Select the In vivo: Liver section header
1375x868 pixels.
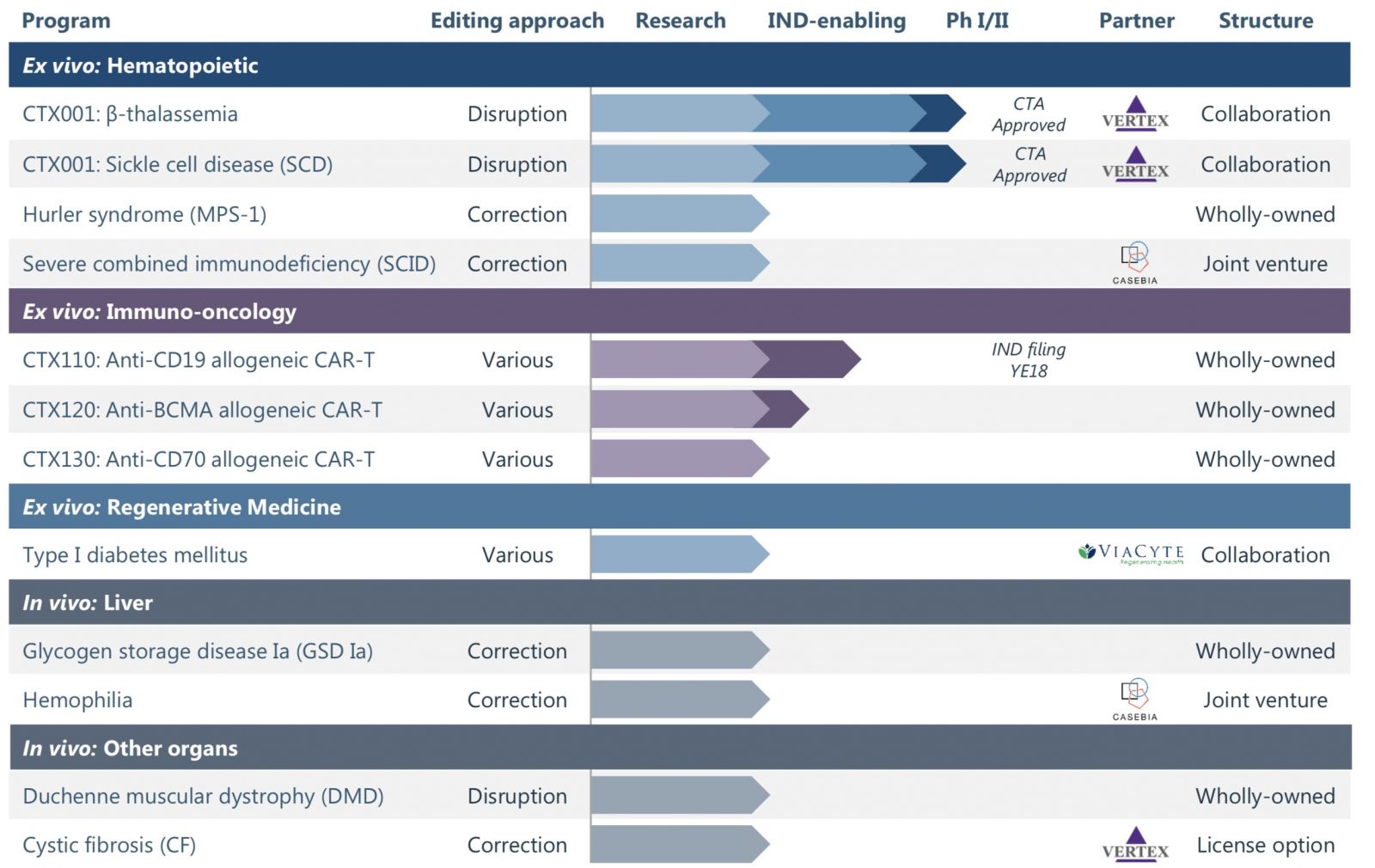[x=88, y=602]
